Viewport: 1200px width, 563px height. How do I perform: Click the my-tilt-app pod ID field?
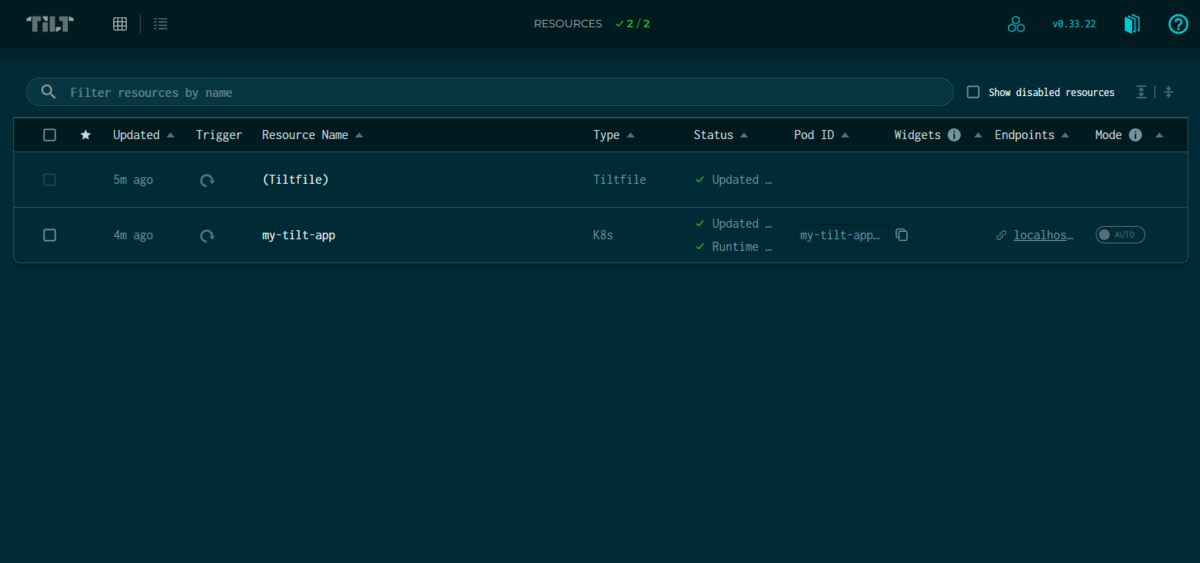[x=841, y=236]
